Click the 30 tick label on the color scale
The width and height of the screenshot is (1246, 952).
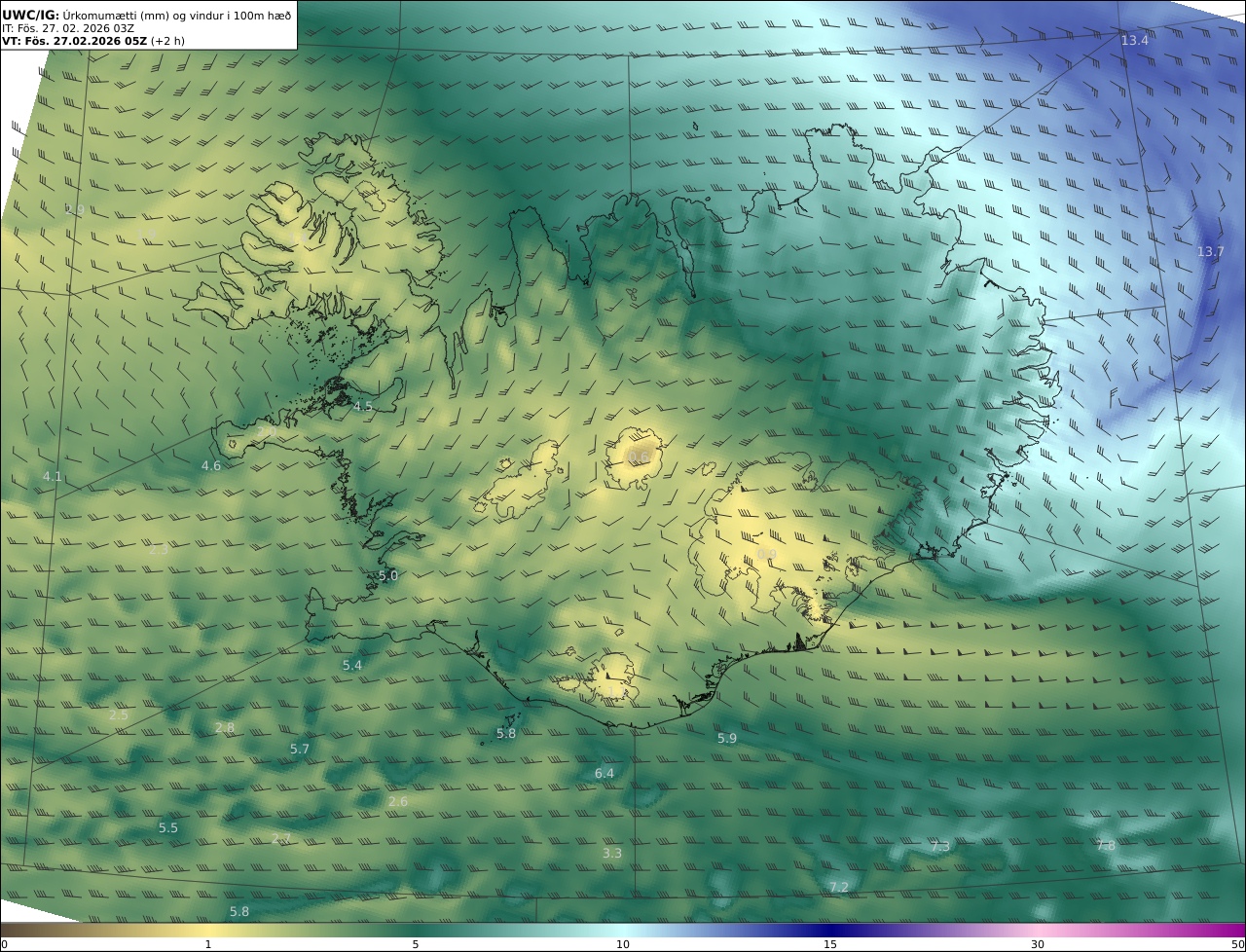point(1038,944)
